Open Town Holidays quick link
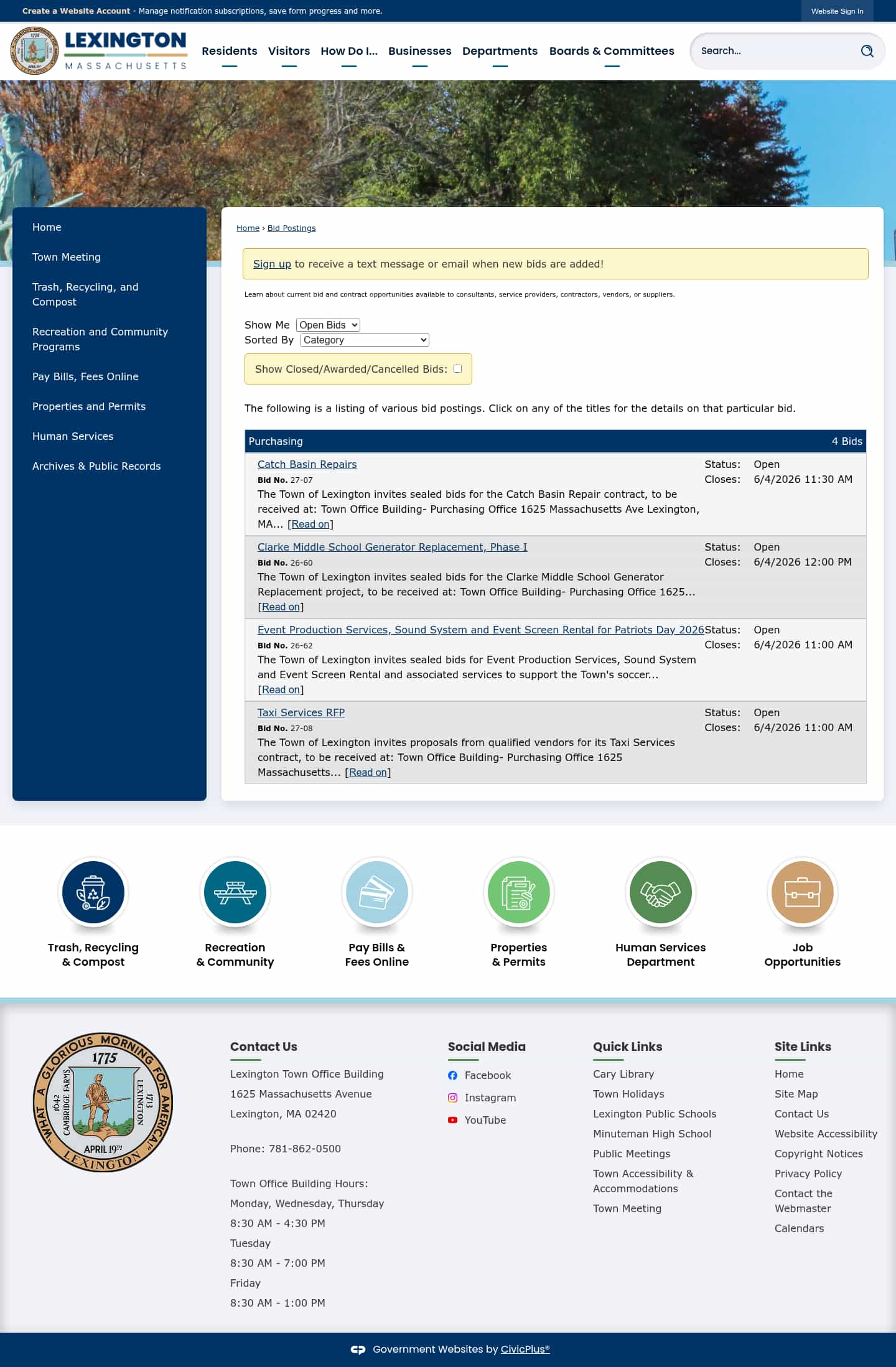 tap(628, 1094)
